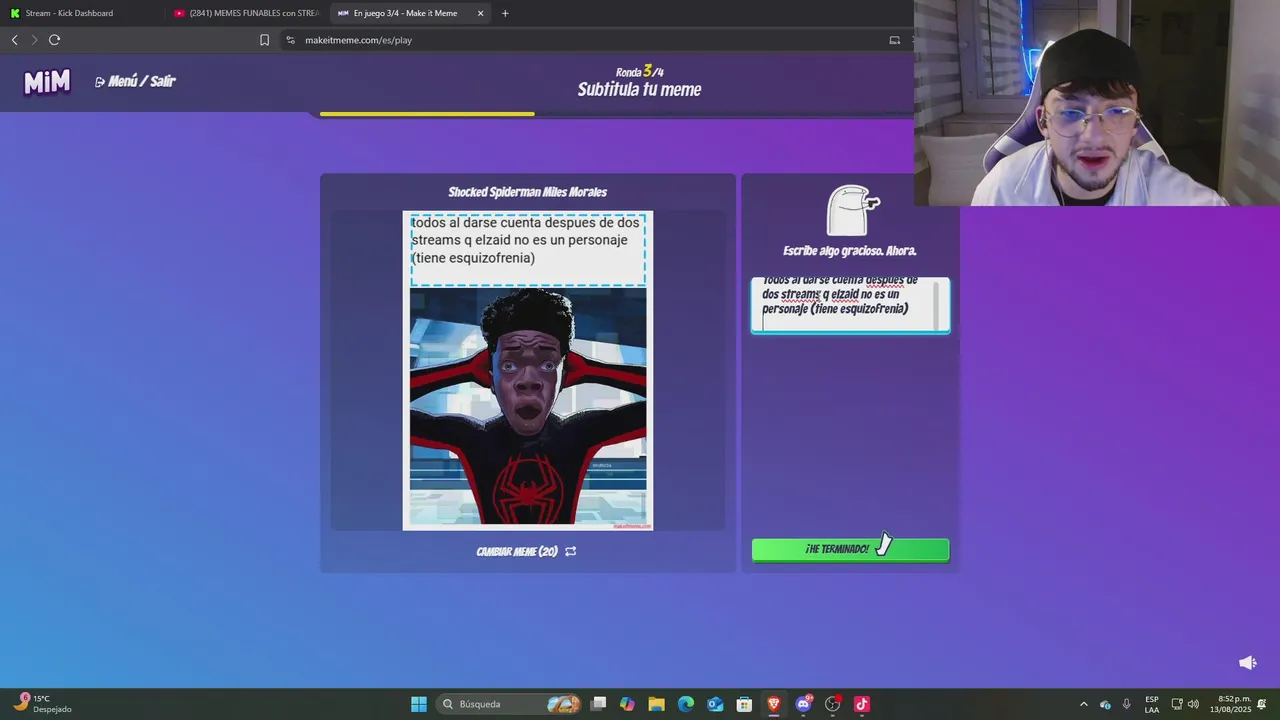Click the change meme swap arrows icon
Image resolution: width=1280 pixels, height=720 pixels.
click(570, 551)
